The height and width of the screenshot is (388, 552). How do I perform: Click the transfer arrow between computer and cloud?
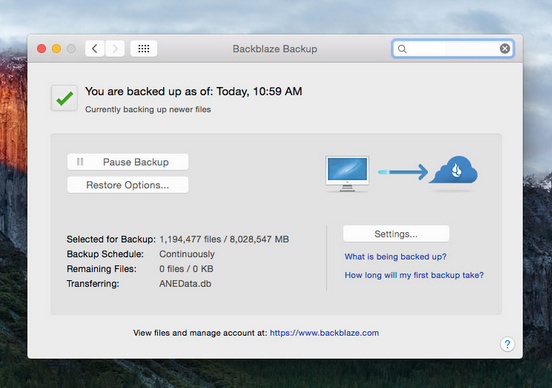[x=403, y=172]
